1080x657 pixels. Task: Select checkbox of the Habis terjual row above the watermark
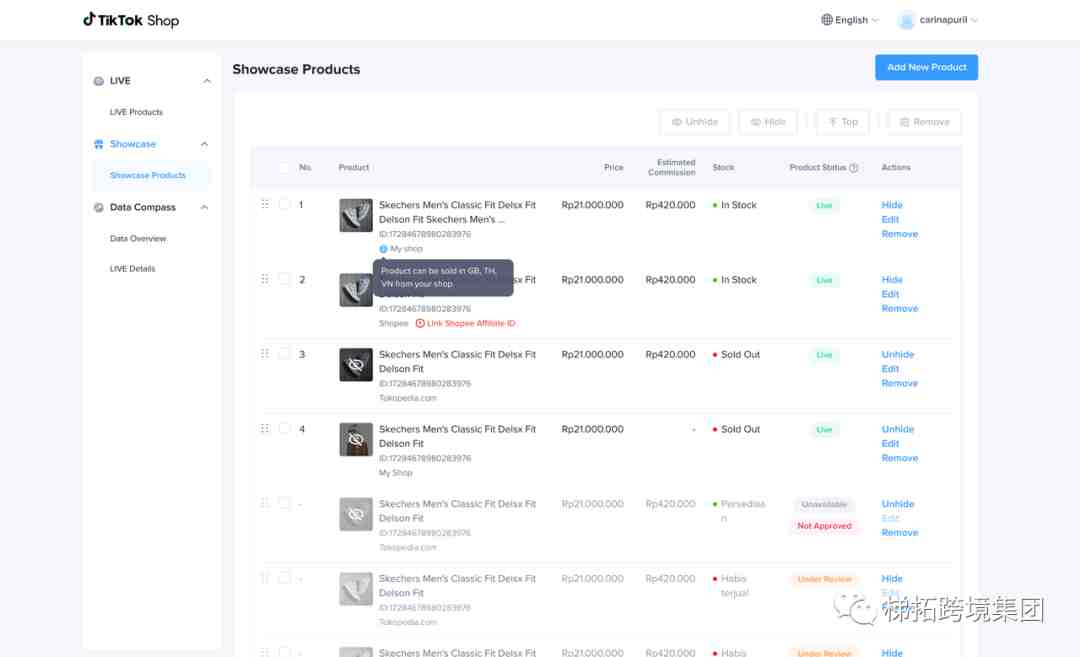point(284,578)
